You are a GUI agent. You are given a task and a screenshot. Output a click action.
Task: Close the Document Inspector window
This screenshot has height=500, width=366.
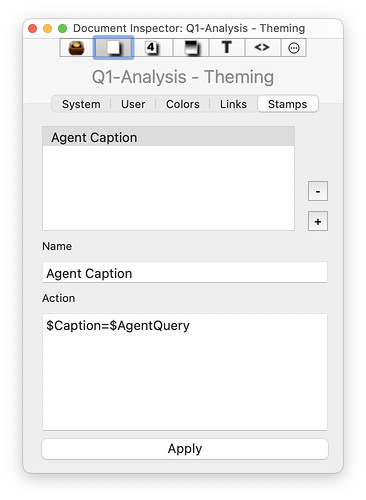[x=33, y=29]
